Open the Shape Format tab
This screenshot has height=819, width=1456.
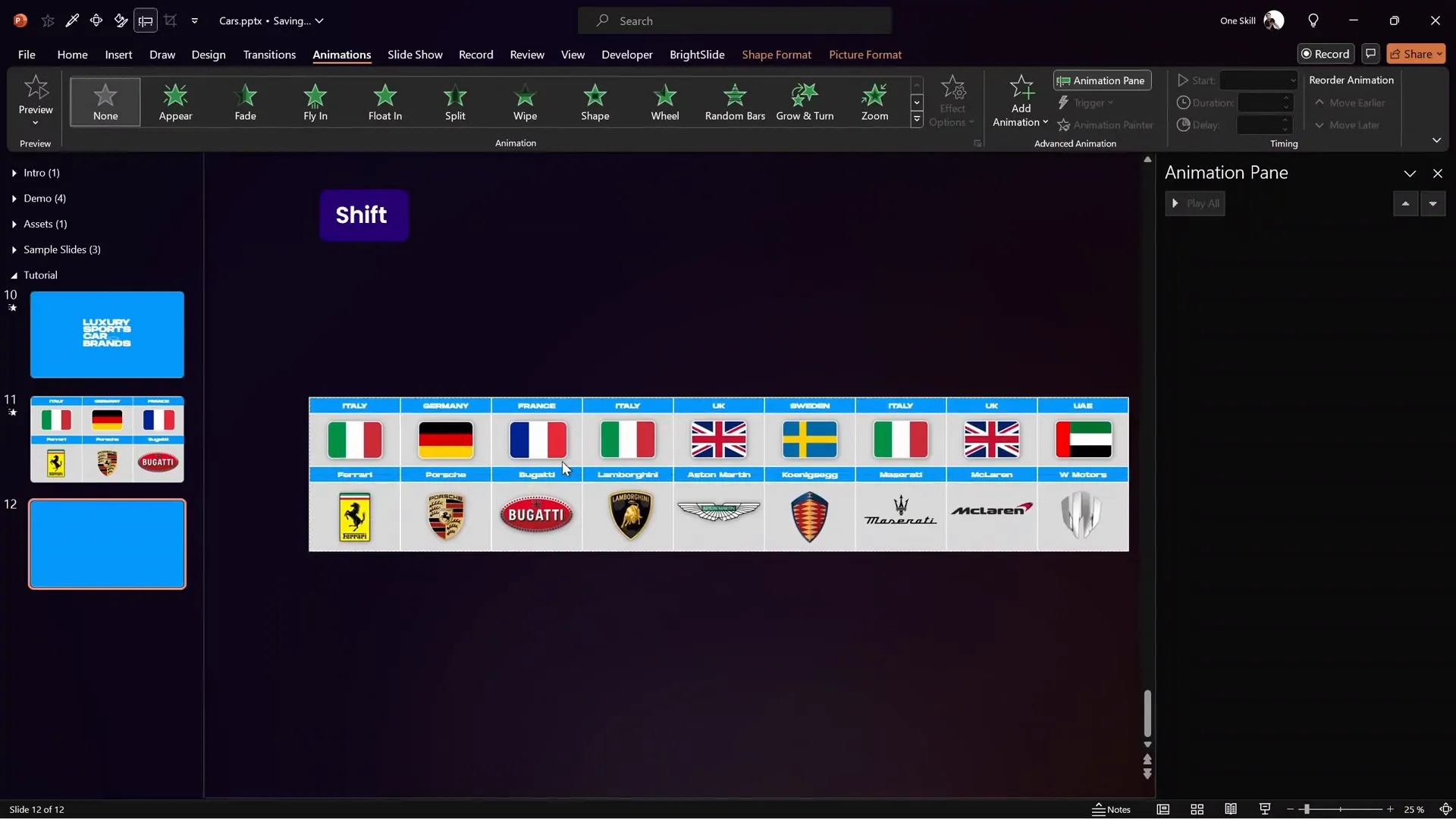pos(777,55)
